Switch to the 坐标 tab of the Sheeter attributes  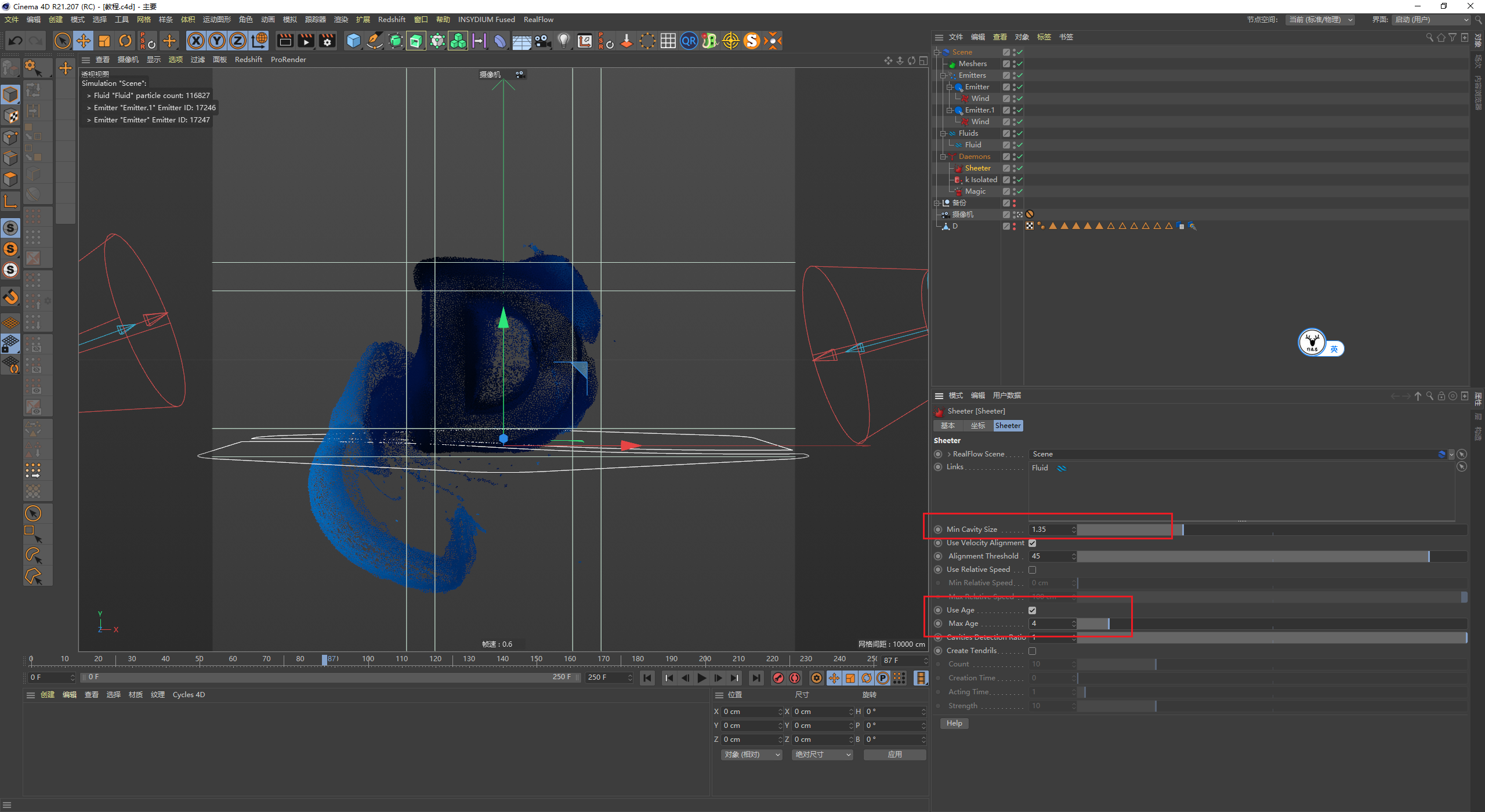point(977,426)
